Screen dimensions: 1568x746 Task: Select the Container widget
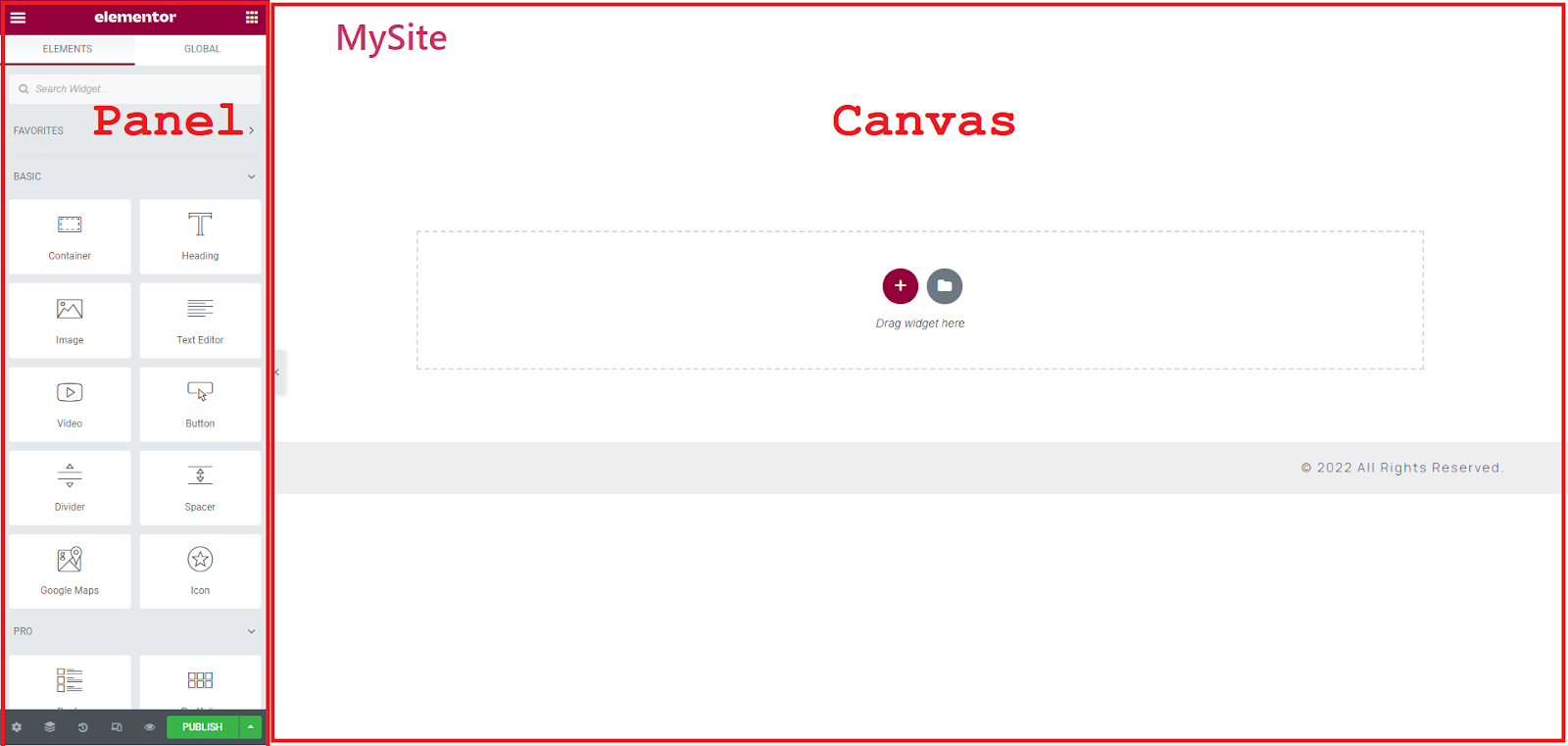click(70, 236)
